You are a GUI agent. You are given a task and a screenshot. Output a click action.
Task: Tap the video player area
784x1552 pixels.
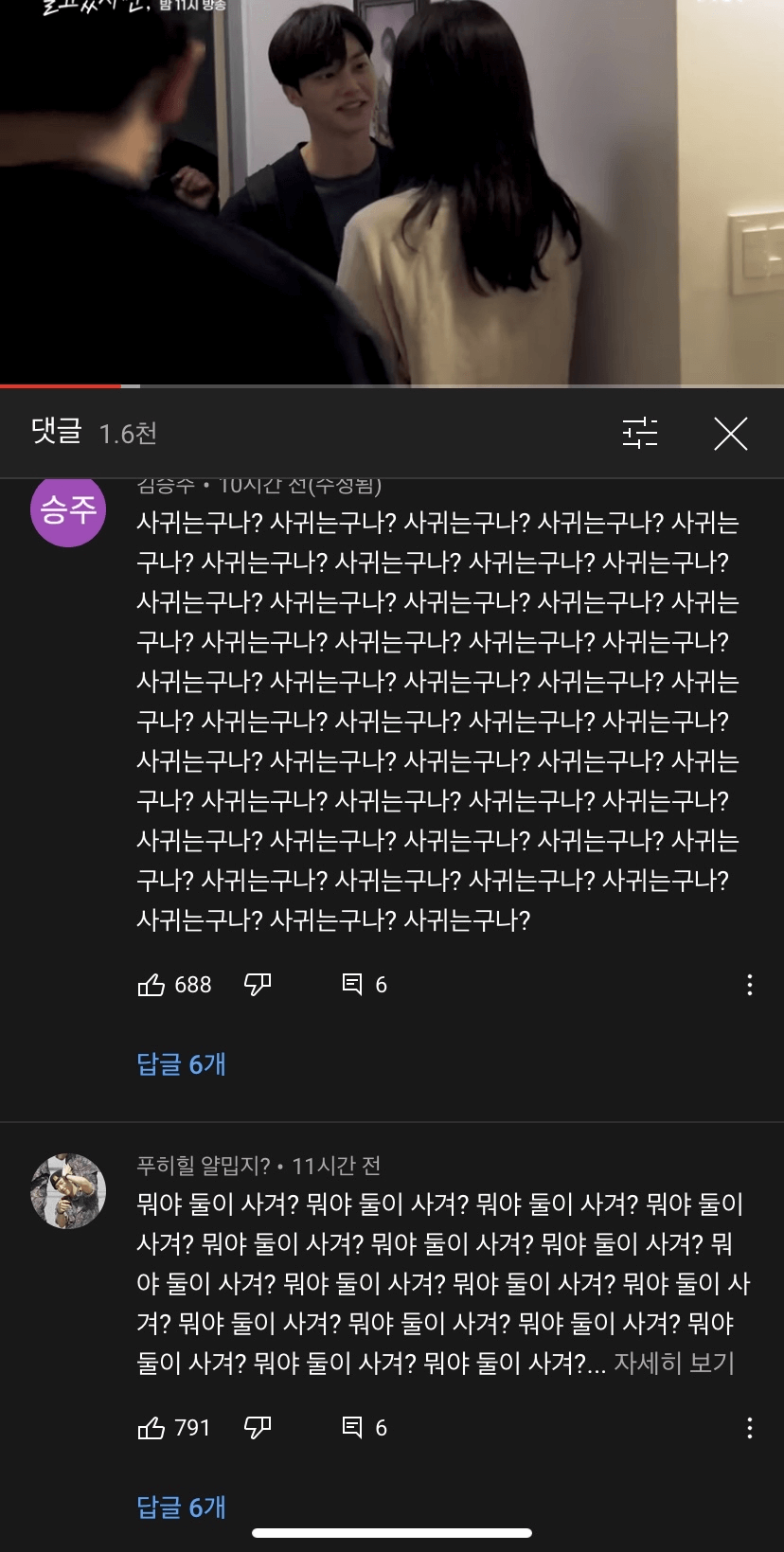point(392,191)
